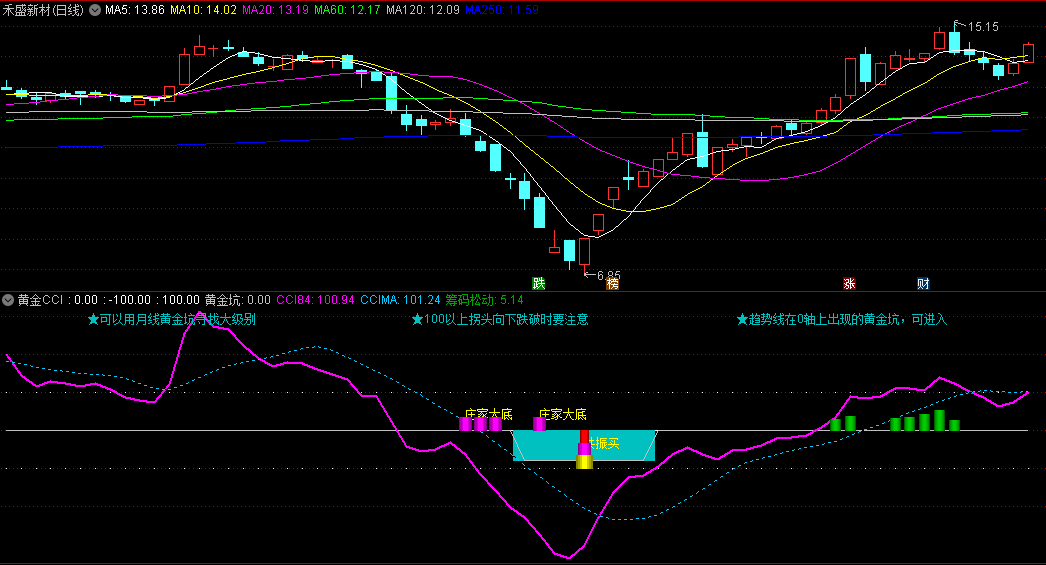This screenshot has width=1046, height=565.
Task: Click the second 庄家大底 signal label
Action: [x=563, y=414]
